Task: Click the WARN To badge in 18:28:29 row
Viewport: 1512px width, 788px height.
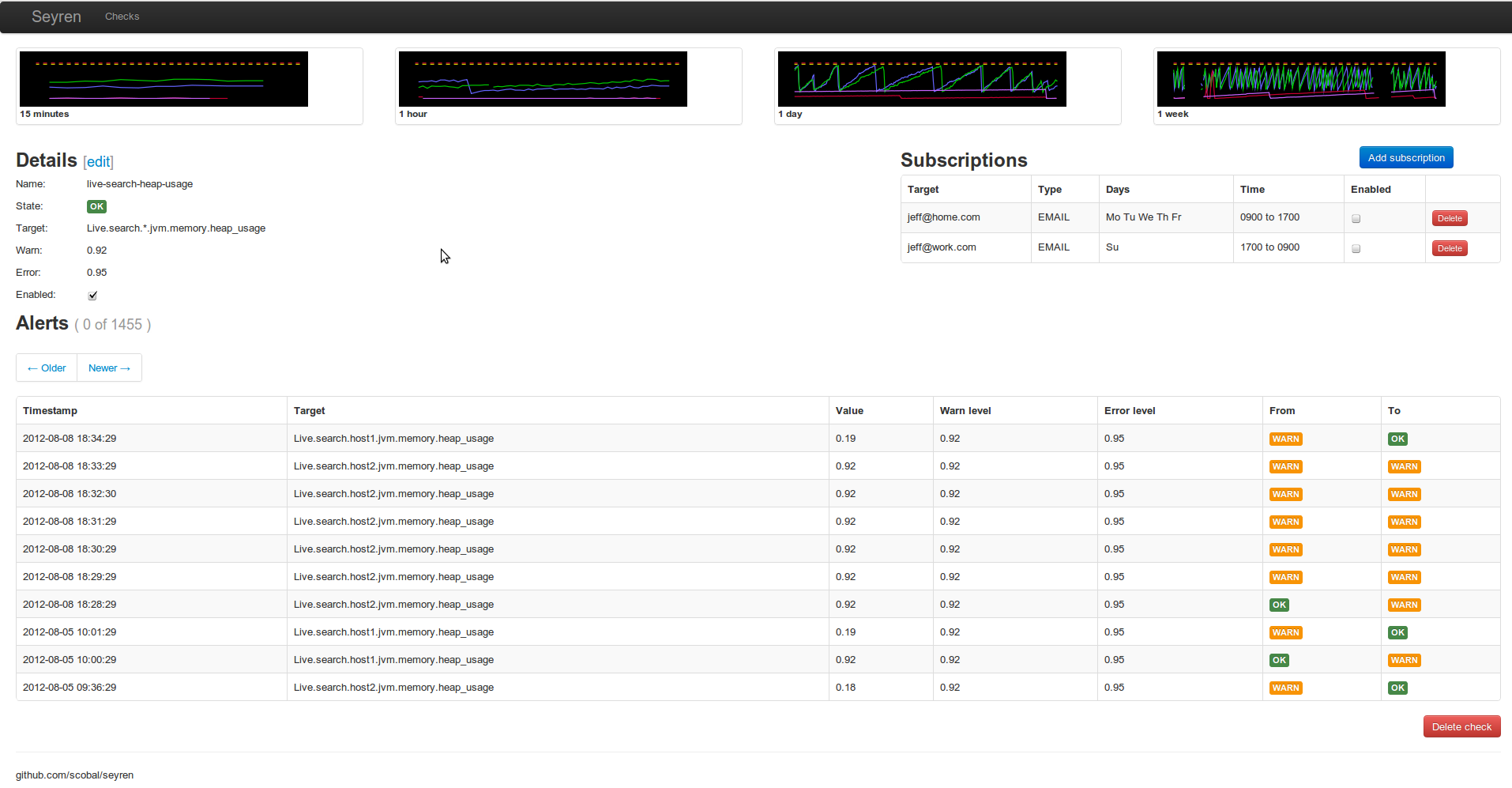Action: [x=1404, y=605]
